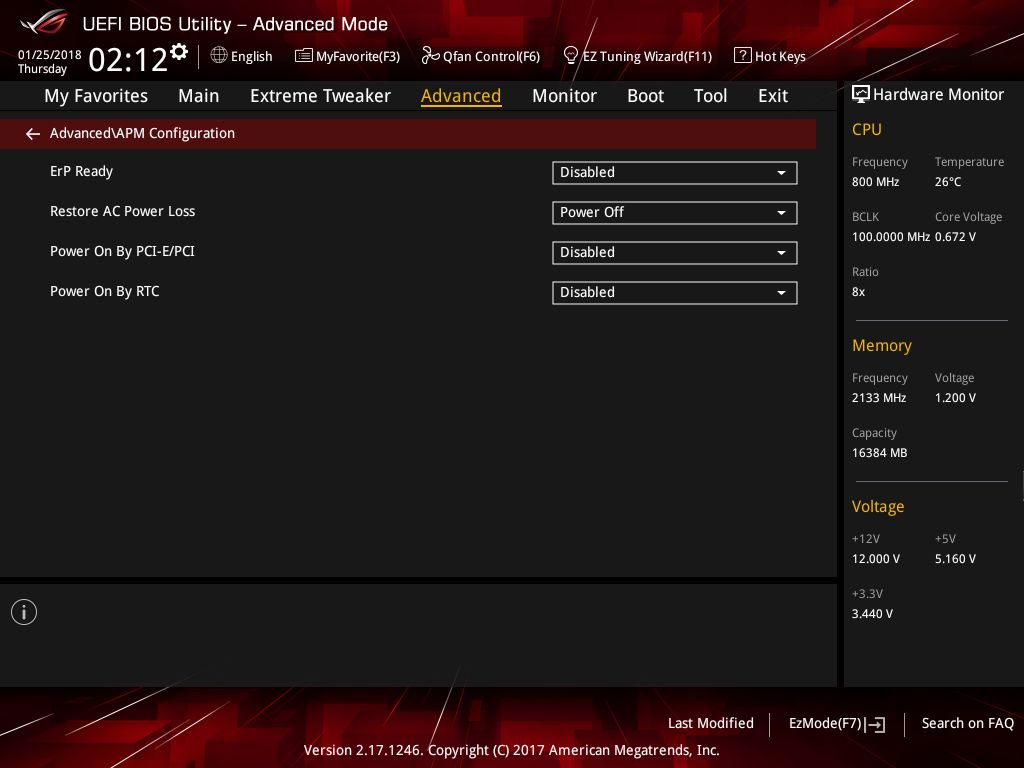Screen dimensions: 1024x768
Task: Click the CPU frequency value 800 MHz
Action: point(875,182)
